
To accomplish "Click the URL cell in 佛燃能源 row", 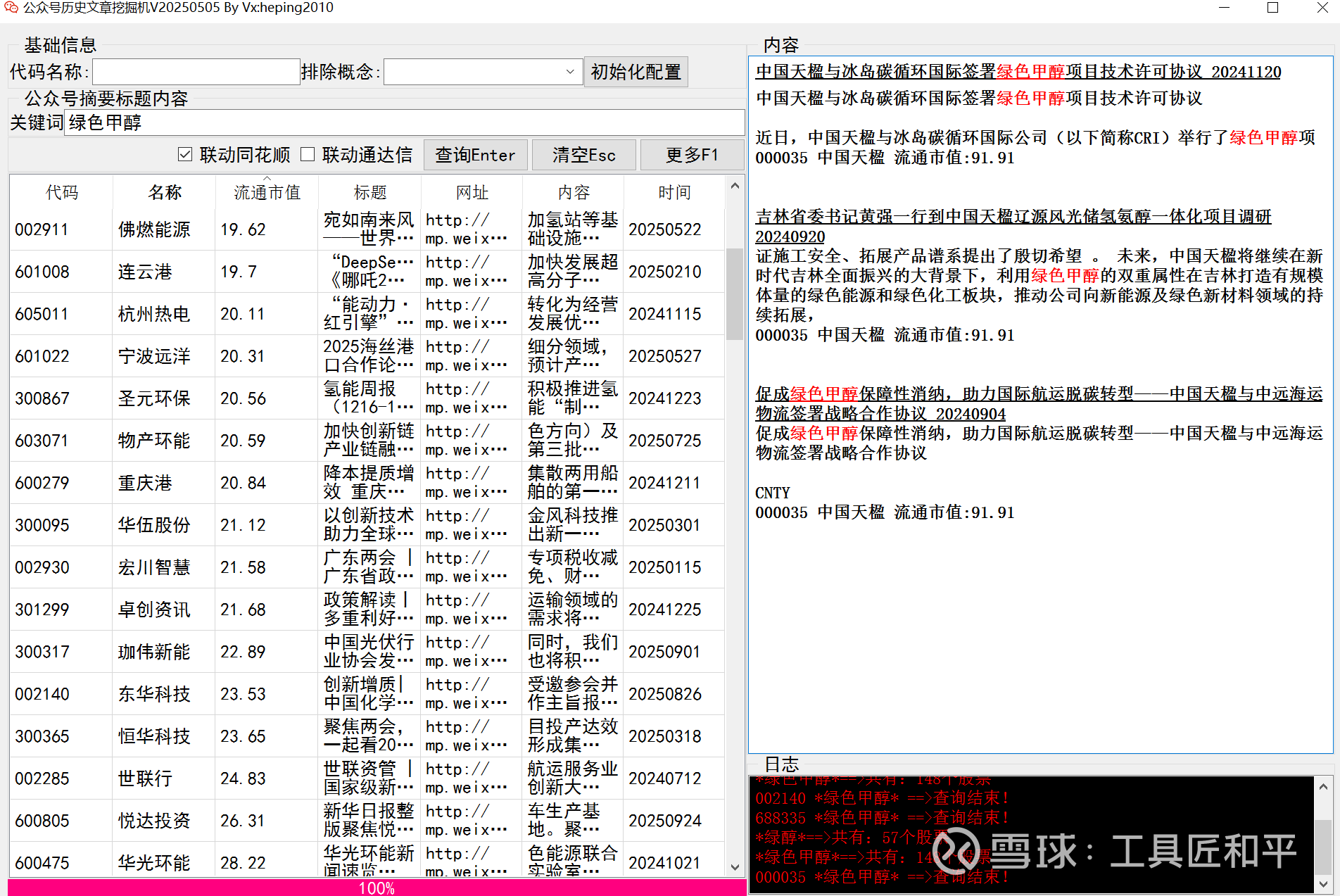I will pyautogui.click(x=472, y=229).
